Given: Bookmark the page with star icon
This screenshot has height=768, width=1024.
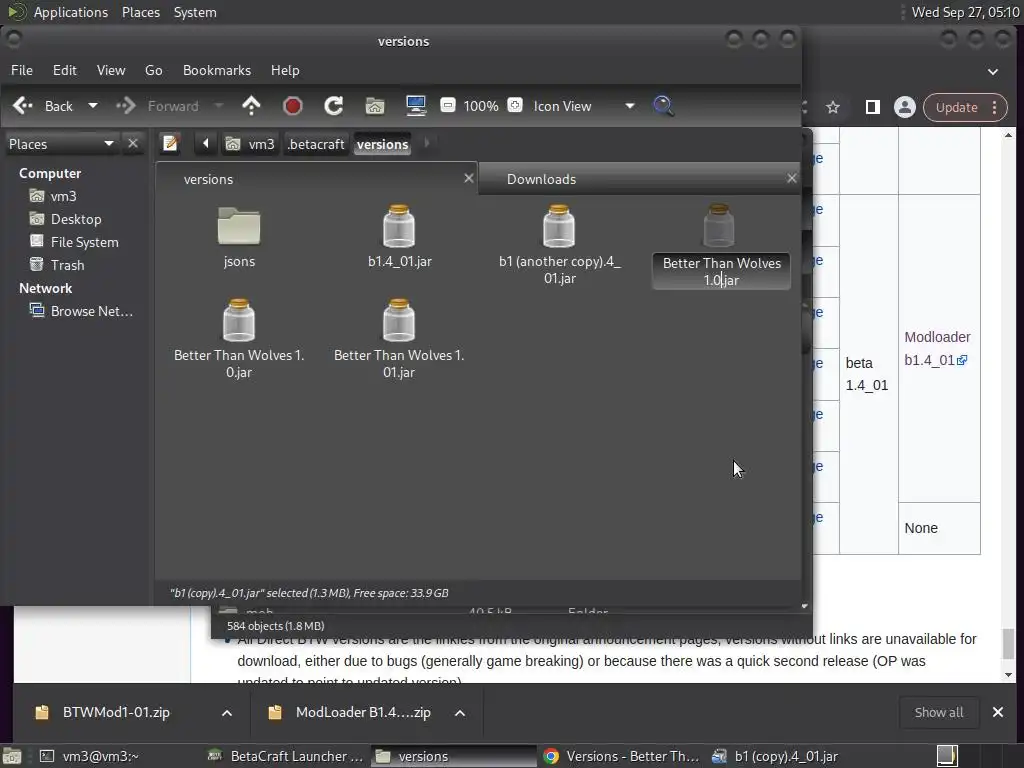Looking at the screenshot, I should [x=833, y=107].
